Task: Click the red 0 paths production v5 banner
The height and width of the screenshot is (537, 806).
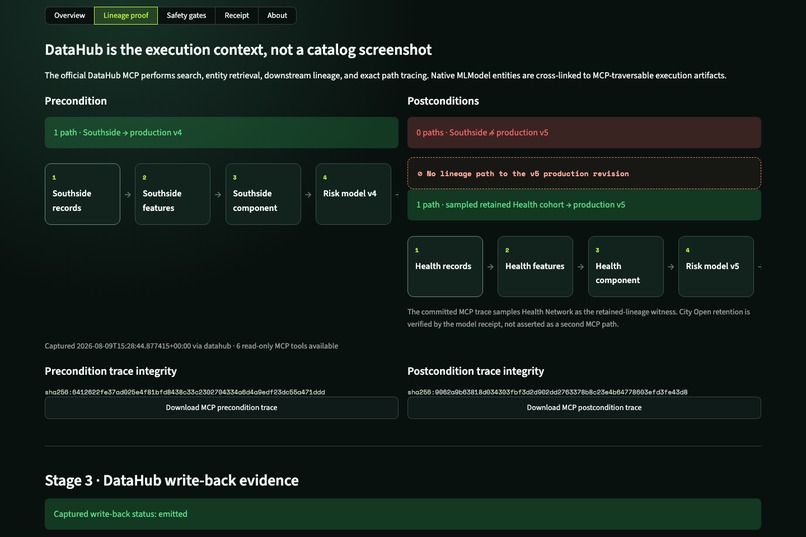Action: tap(584, 133)
